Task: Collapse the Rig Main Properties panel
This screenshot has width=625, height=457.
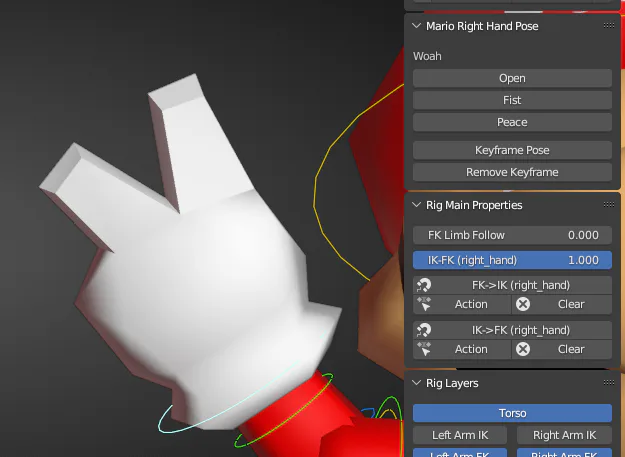Action: (417, 205)
